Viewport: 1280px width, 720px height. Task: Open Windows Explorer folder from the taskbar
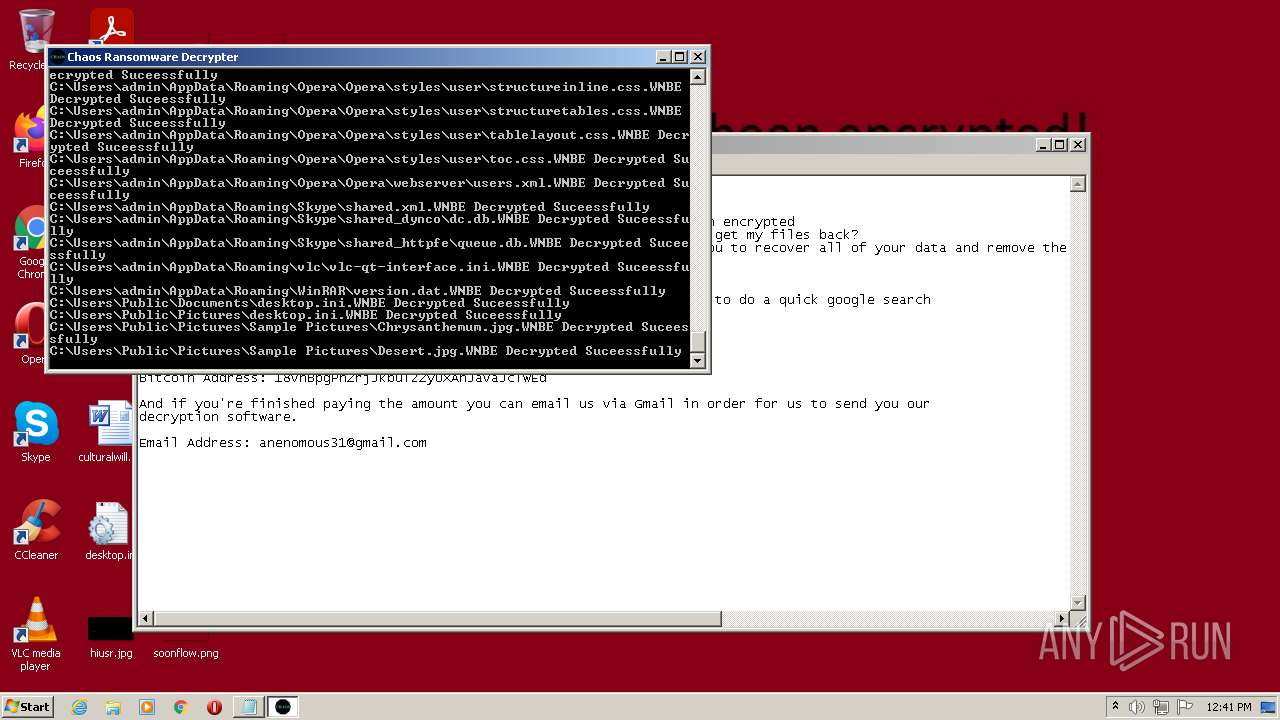[113, 707]
